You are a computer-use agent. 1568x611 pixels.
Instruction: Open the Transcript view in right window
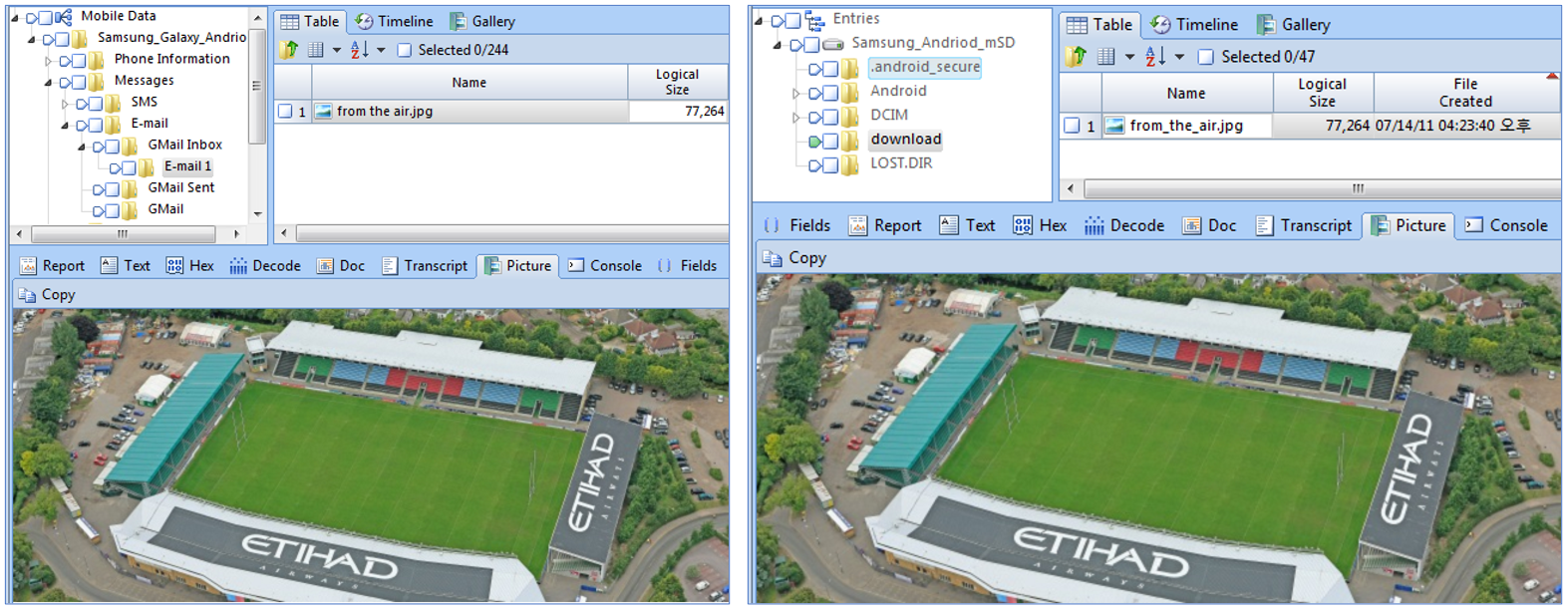pyautogui.click(x=1304, y=226)
